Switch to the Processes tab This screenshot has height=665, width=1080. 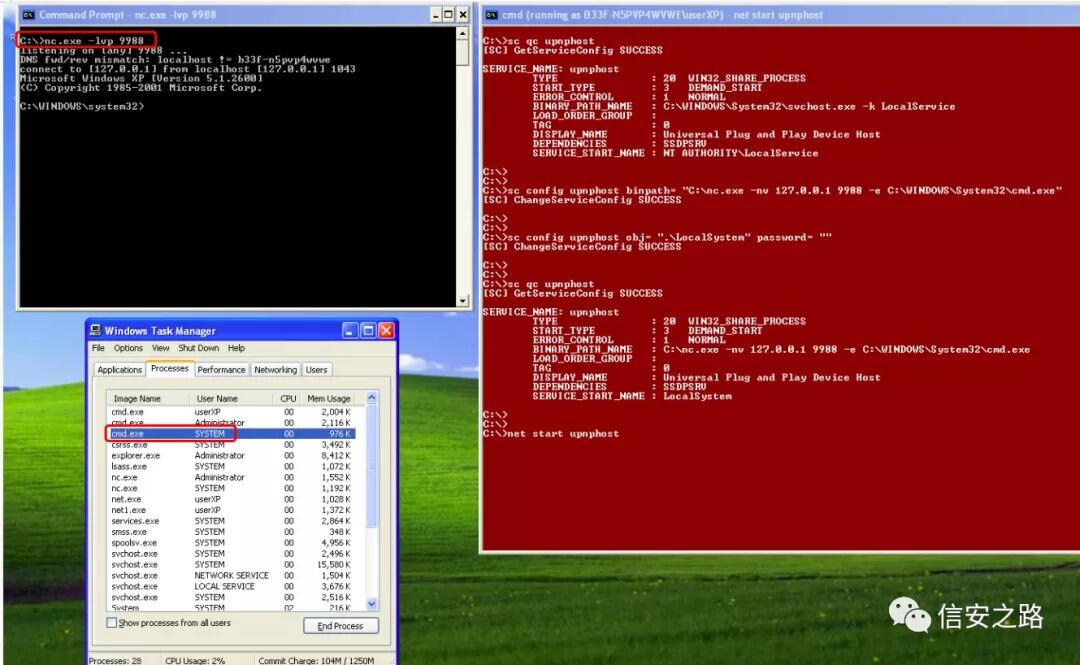[x=169, y=369]
